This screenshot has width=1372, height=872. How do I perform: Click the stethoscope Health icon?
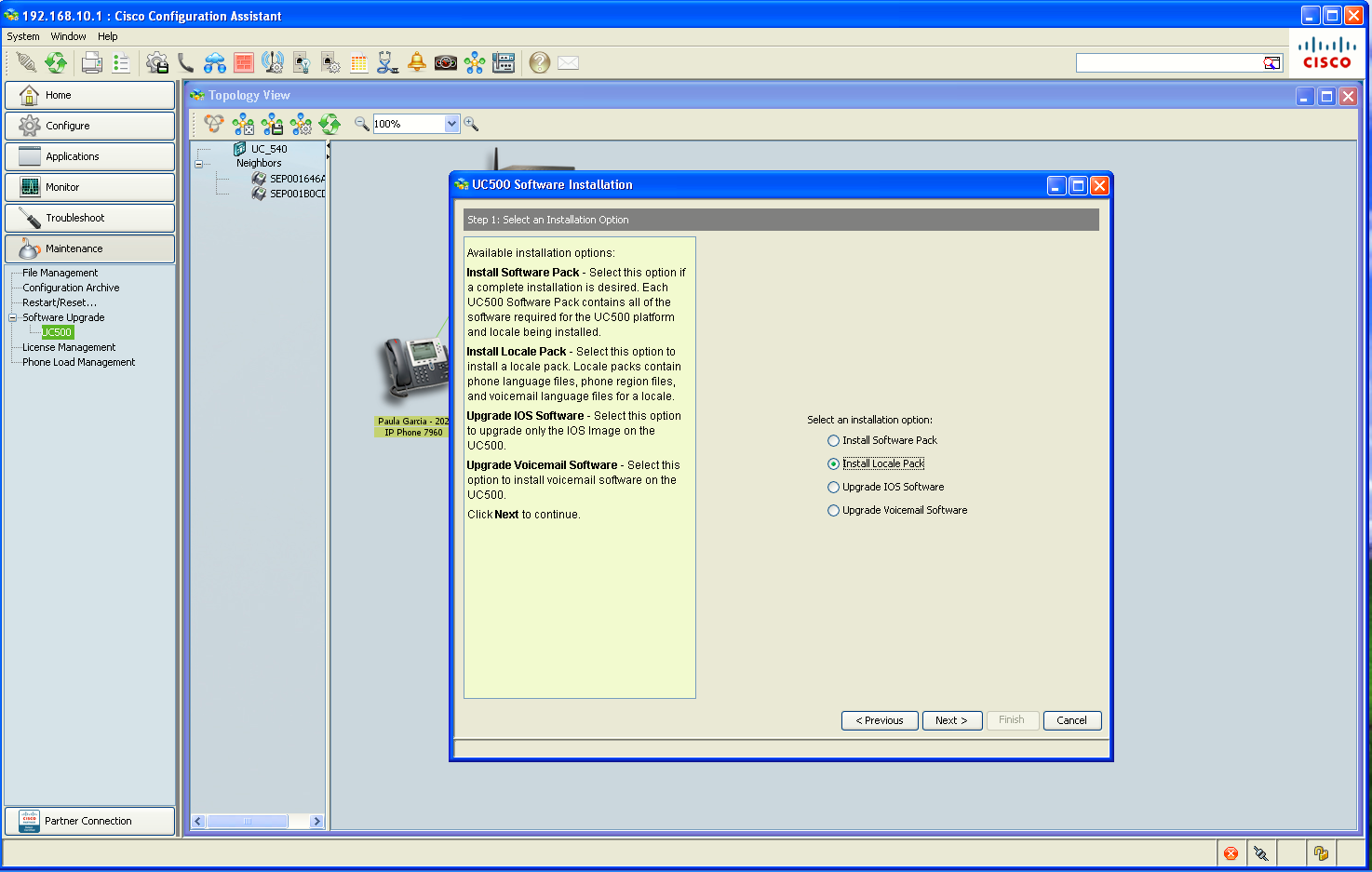[388, 62]
